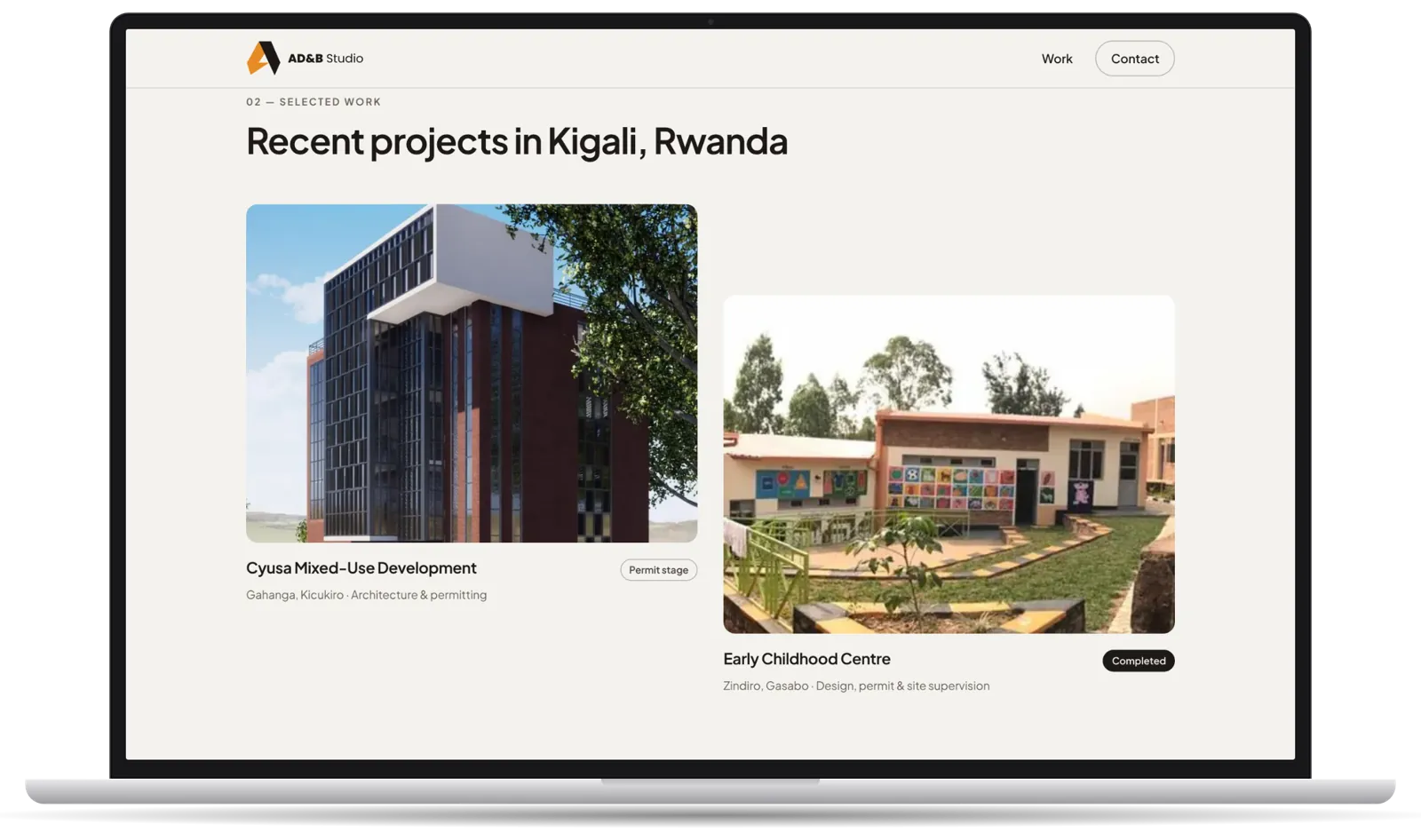Click '02 — SELECTED WORK' section label
Image resolution: width=1421 pixels, height=840 pixels.
click(314, 102)
